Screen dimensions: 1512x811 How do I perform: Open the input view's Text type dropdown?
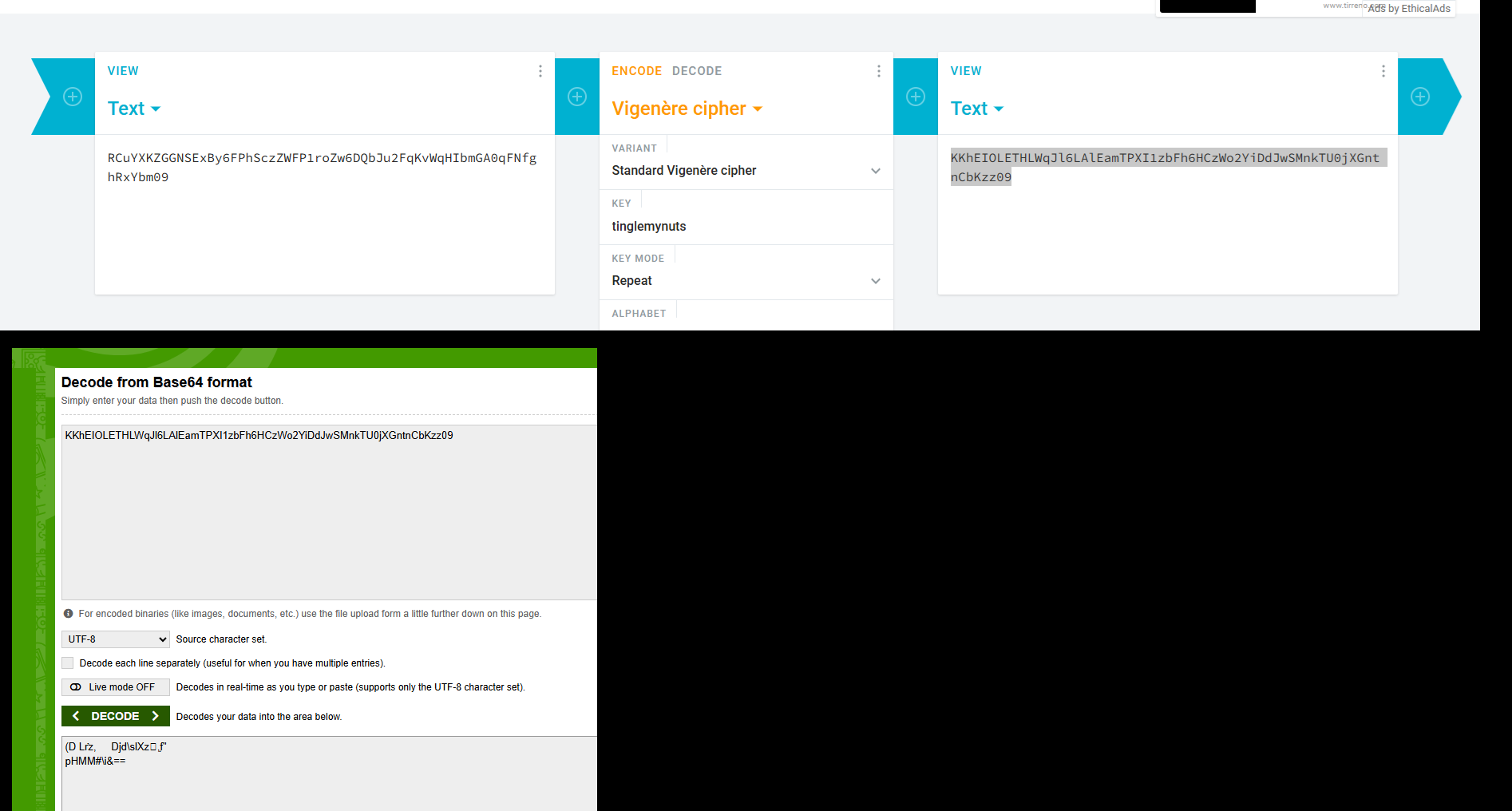[134, 109]
